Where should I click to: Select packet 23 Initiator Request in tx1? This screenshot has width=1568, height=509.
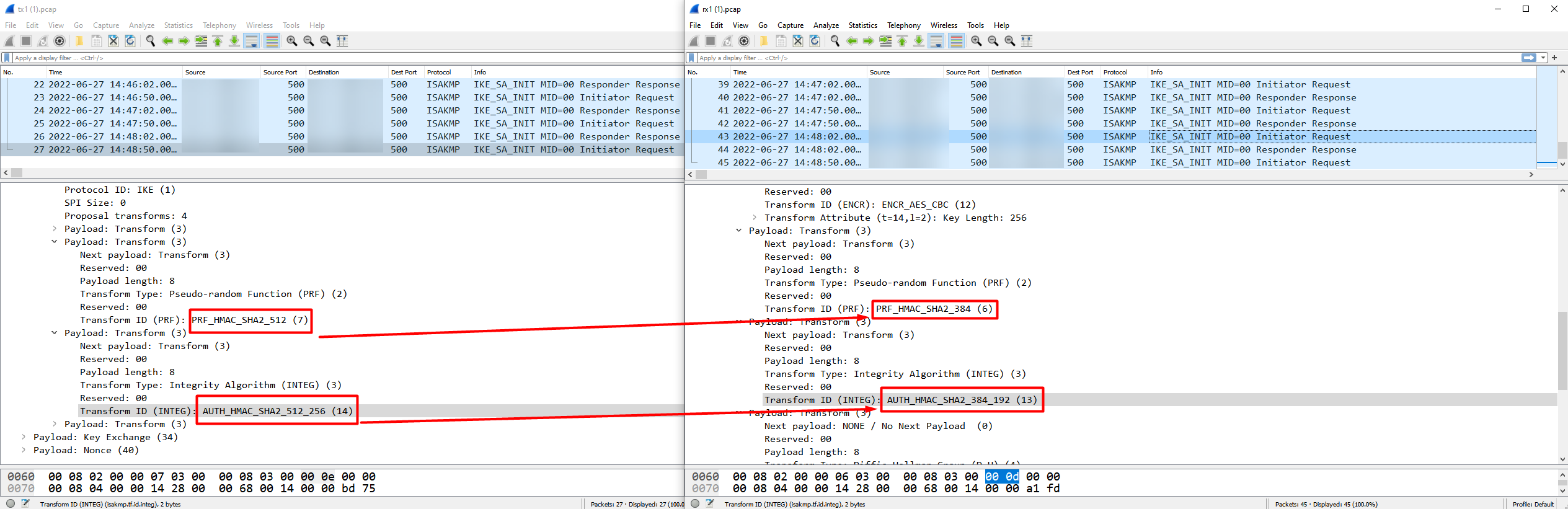click(342, 97)
